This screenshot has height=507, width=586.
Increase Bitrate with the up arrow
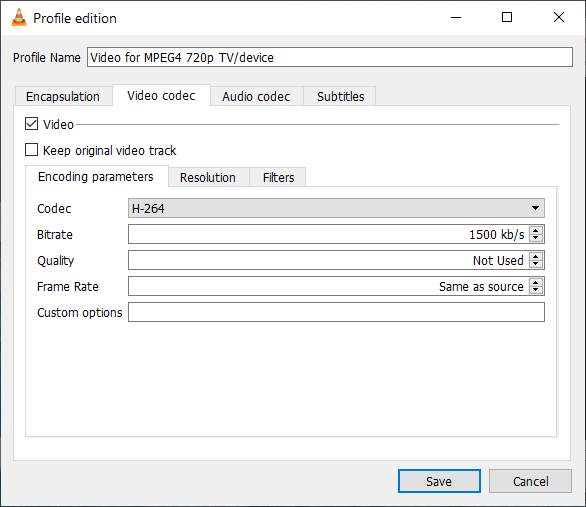point(536,231)
